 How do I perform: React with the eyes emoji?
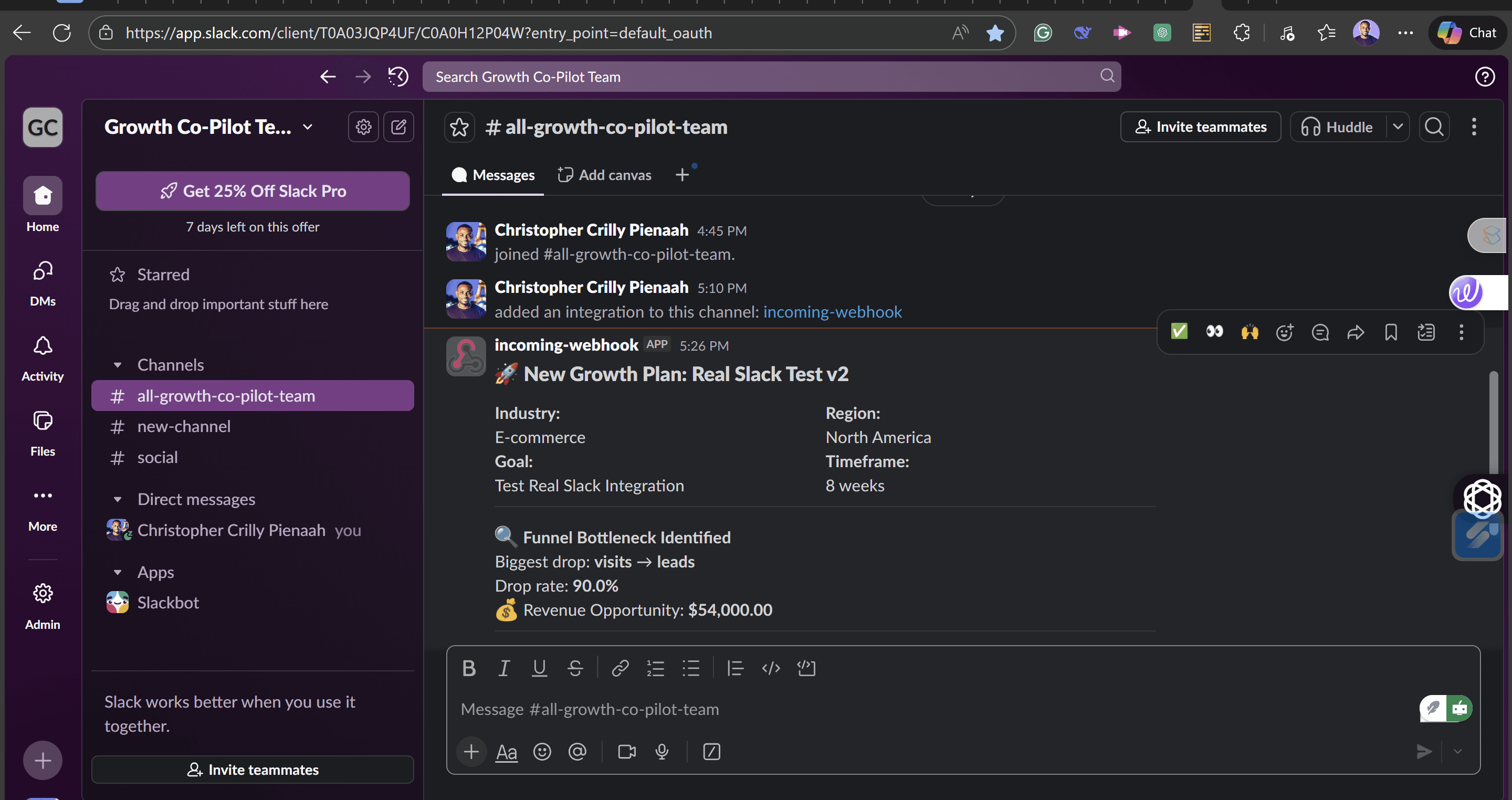(1214, 332)
